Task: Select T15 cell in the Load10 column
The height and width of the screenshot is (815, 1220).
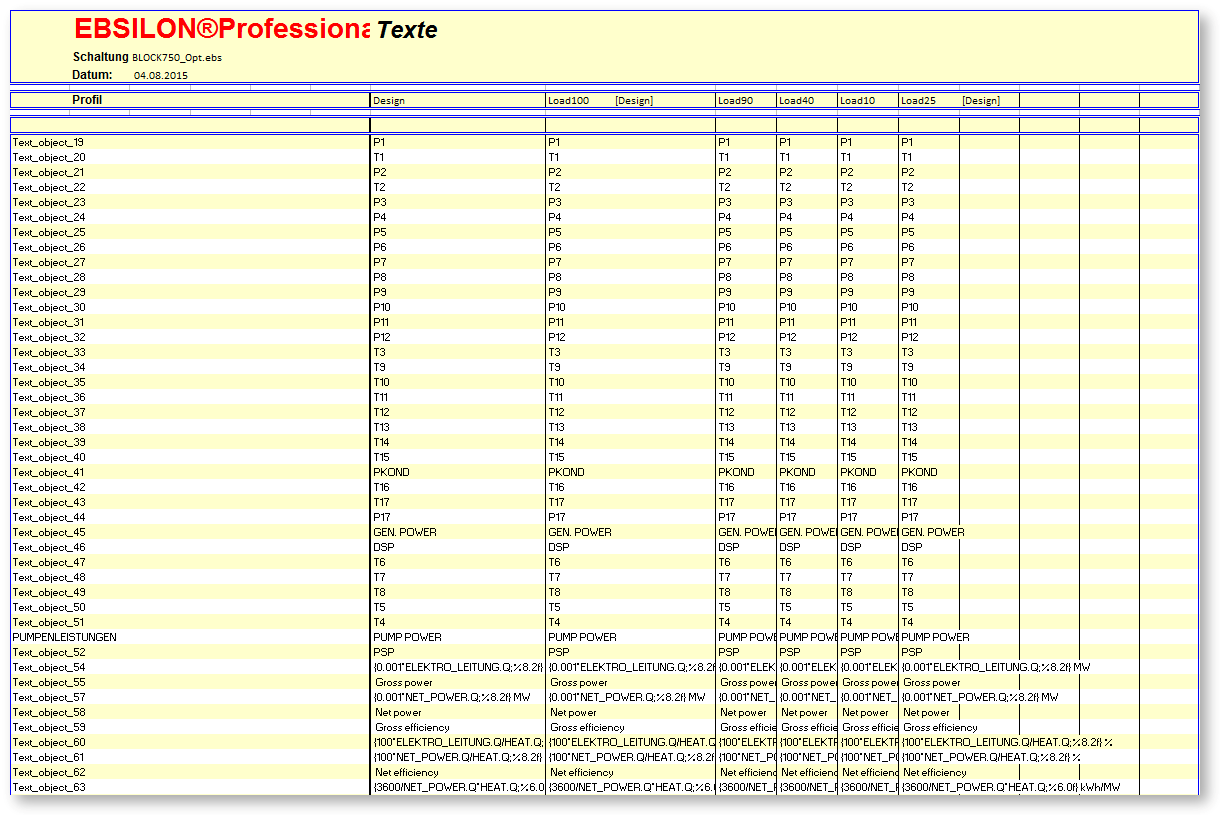Action: [x=848, y=457]
